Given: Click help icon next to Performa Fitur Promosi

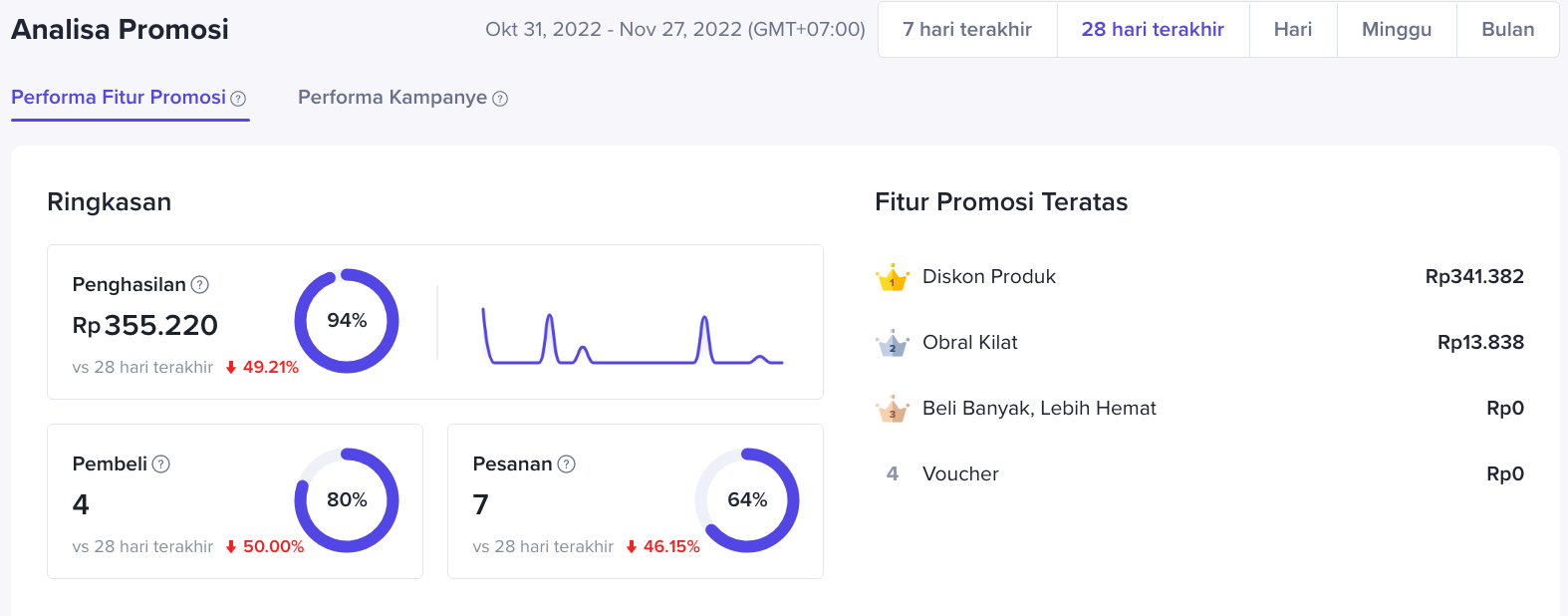Looking at the screenshot, I should click(238, 99).
